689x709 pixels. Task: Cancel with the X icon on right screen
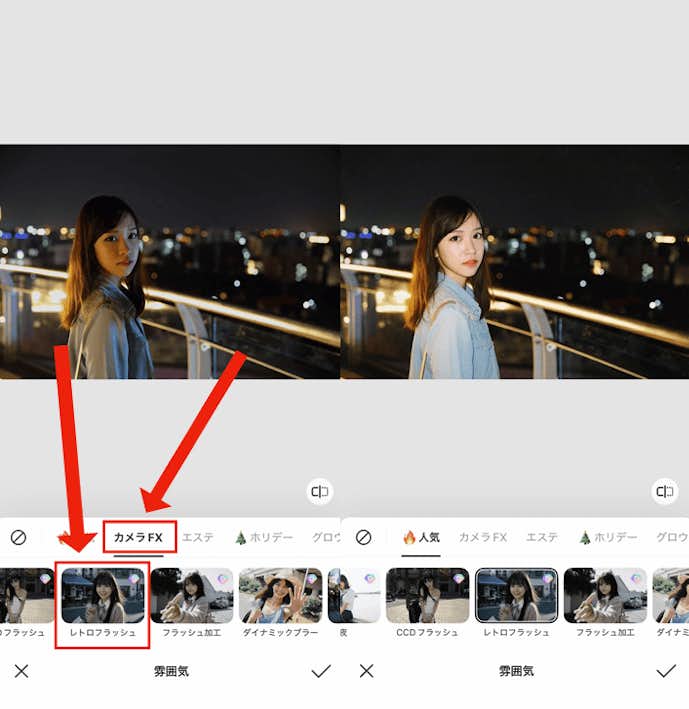click(366, 671)
